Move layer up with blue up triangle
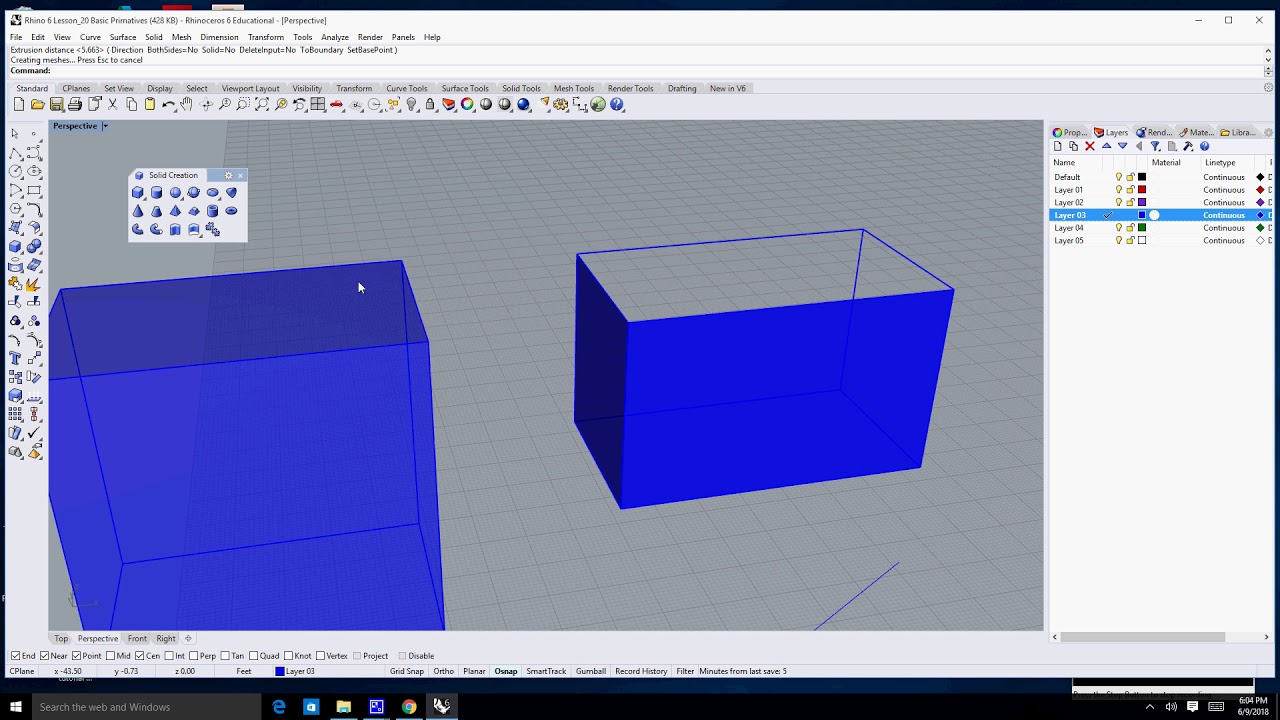1280x720 pixels. [1106, 146]
